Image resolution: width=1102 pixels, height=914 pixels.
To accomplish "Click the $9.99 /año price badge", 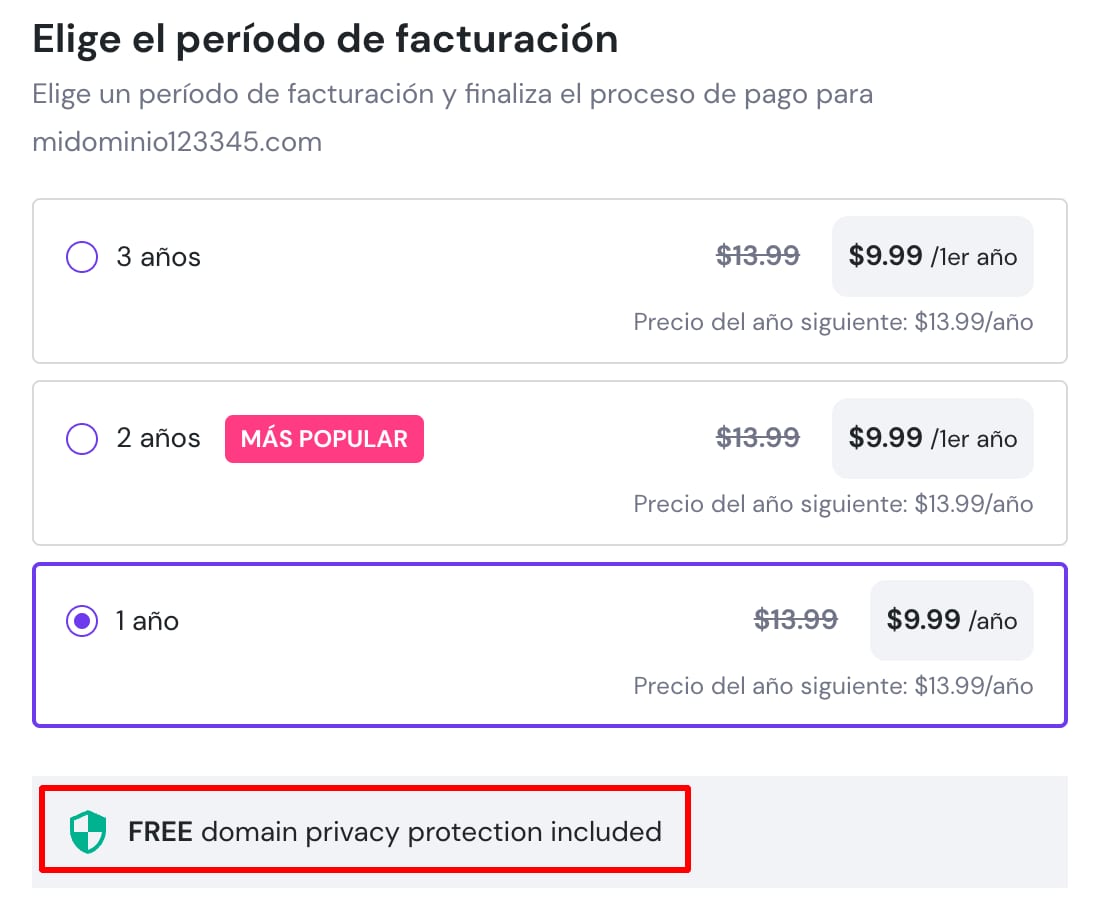I will (951, 620).
